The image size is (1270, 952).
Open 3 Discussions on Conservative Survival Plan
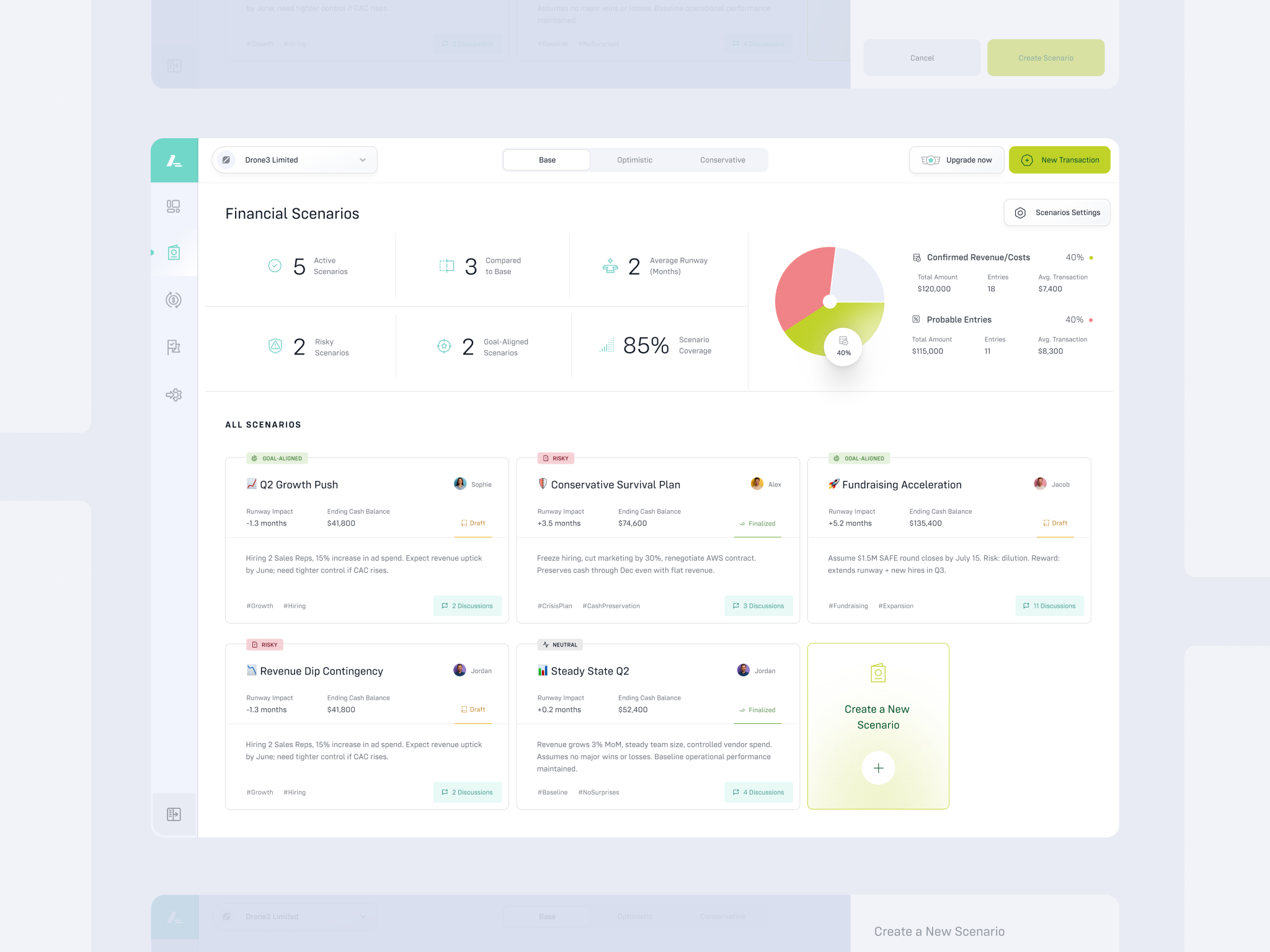(758, 606)
